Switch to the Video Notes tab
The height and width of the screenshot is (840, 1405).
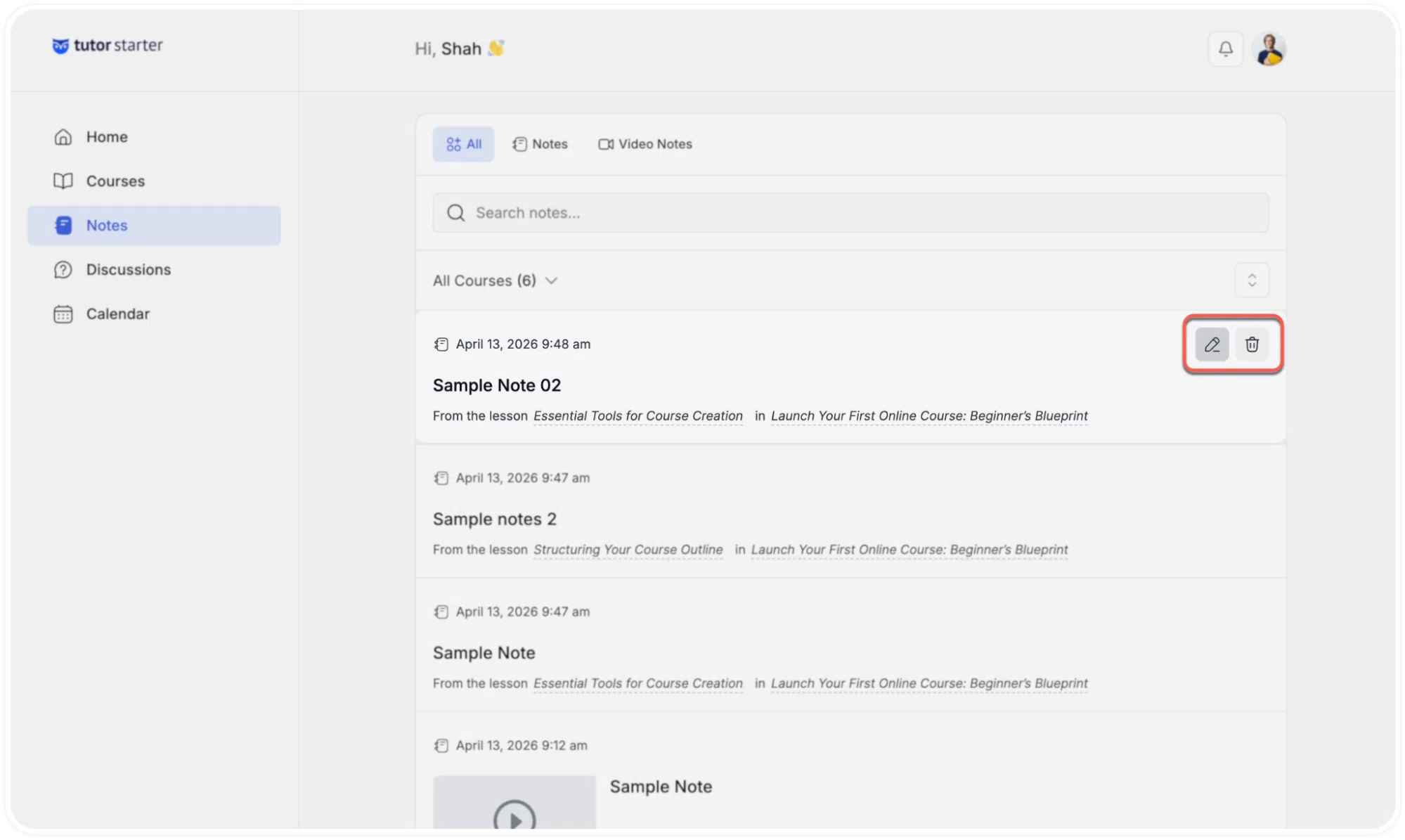point(645,144)
